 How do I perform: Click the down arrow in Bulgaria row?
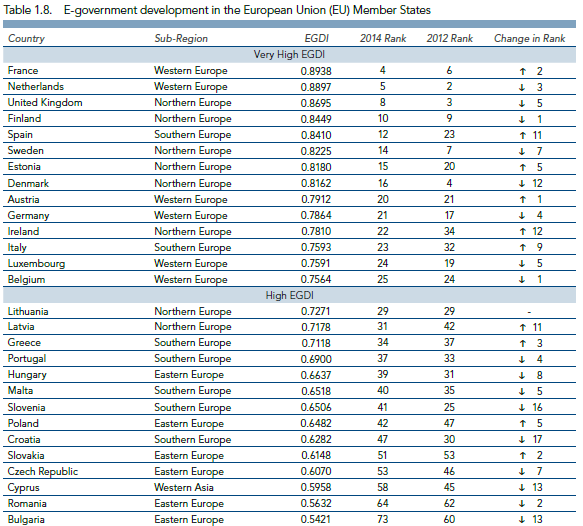pos(522,520)
